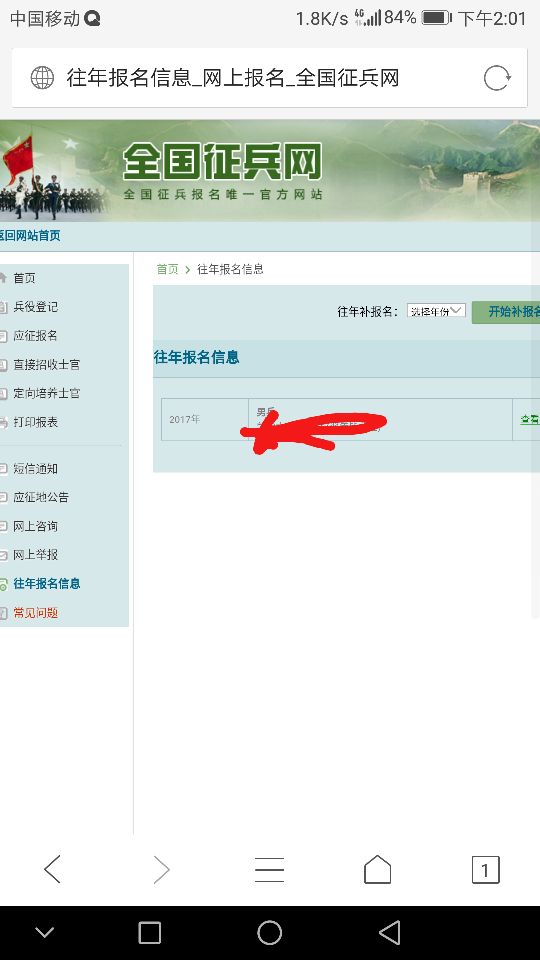Tap Android home circle button
Screen dimensions: 540x960
pos(269,933)
